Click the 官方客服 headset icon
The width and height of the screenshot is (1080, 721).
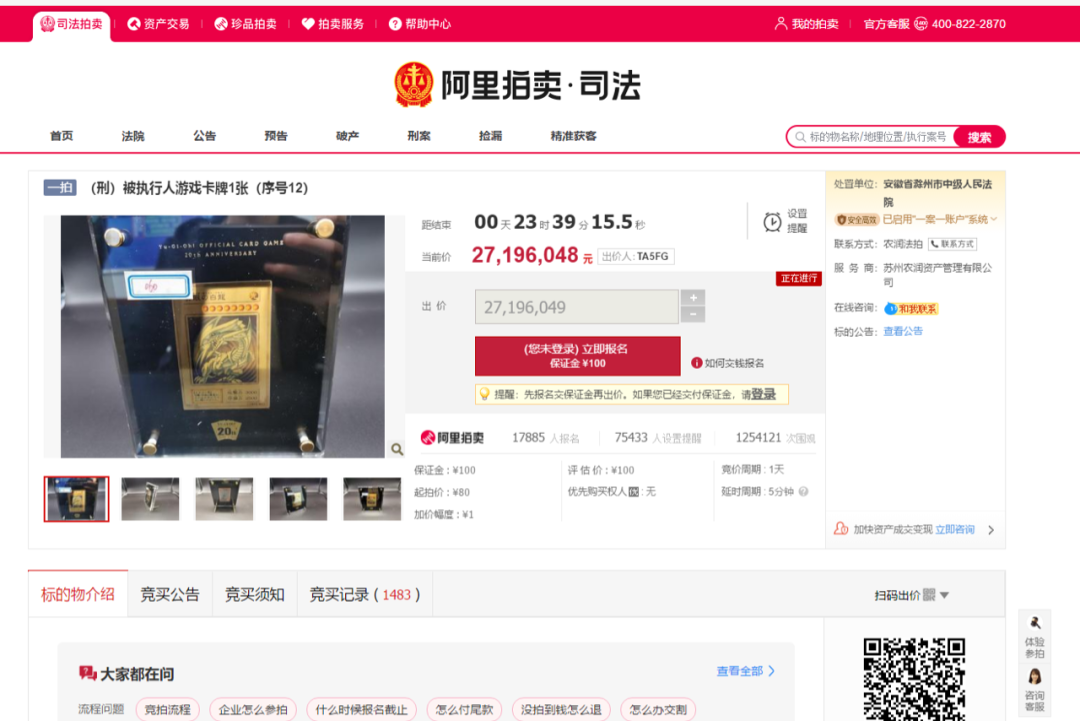921,24
